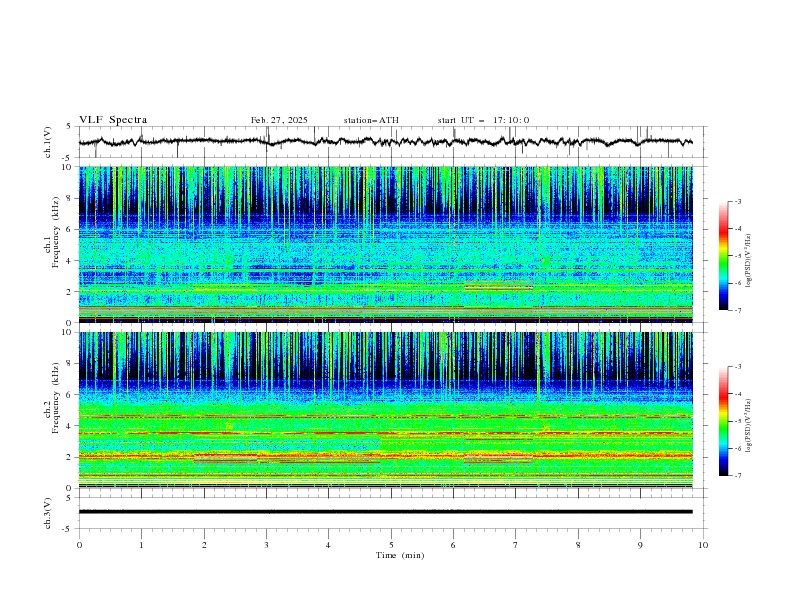Click the time axis tick label 1

click(x=141, y=545)
